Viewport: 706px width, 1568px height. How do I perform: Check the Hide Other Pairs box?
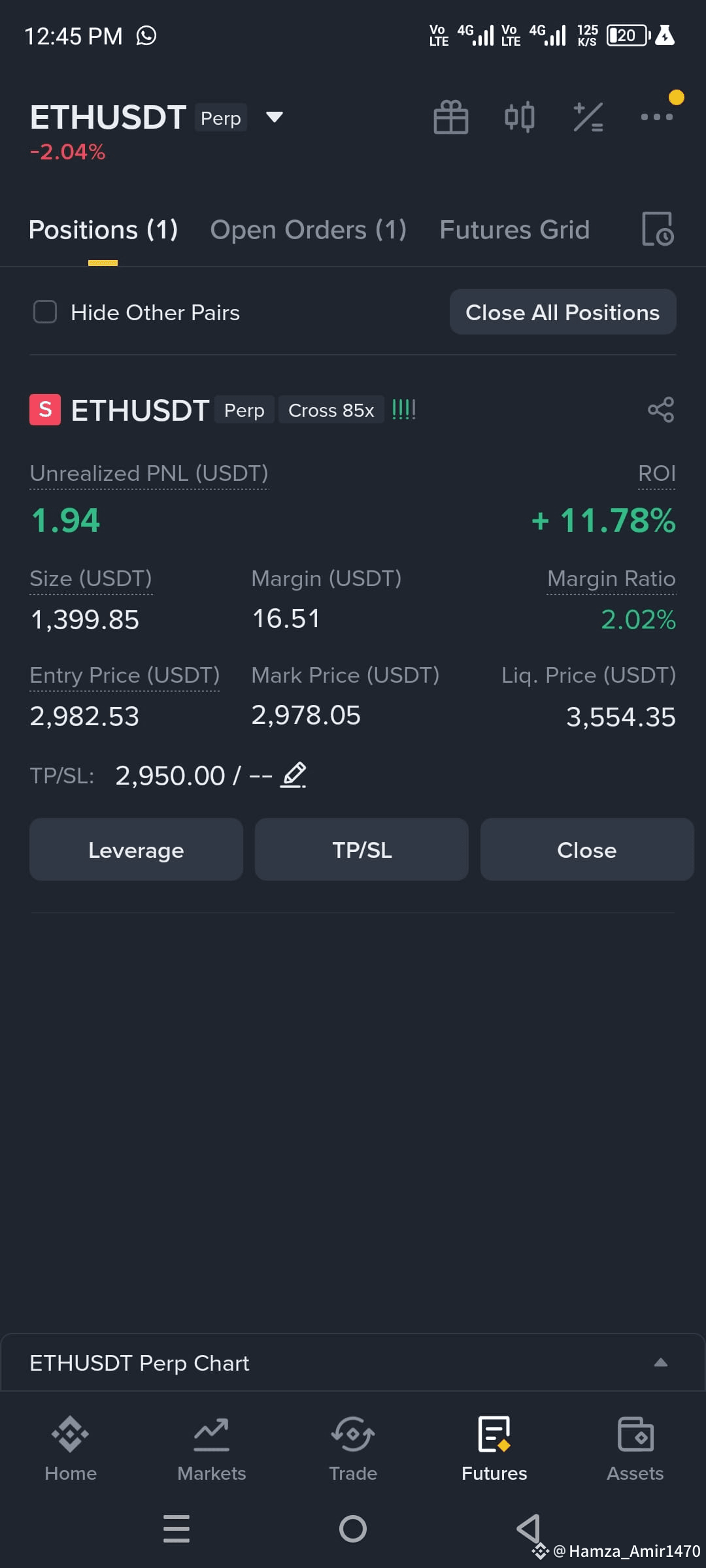pos(45,312)
